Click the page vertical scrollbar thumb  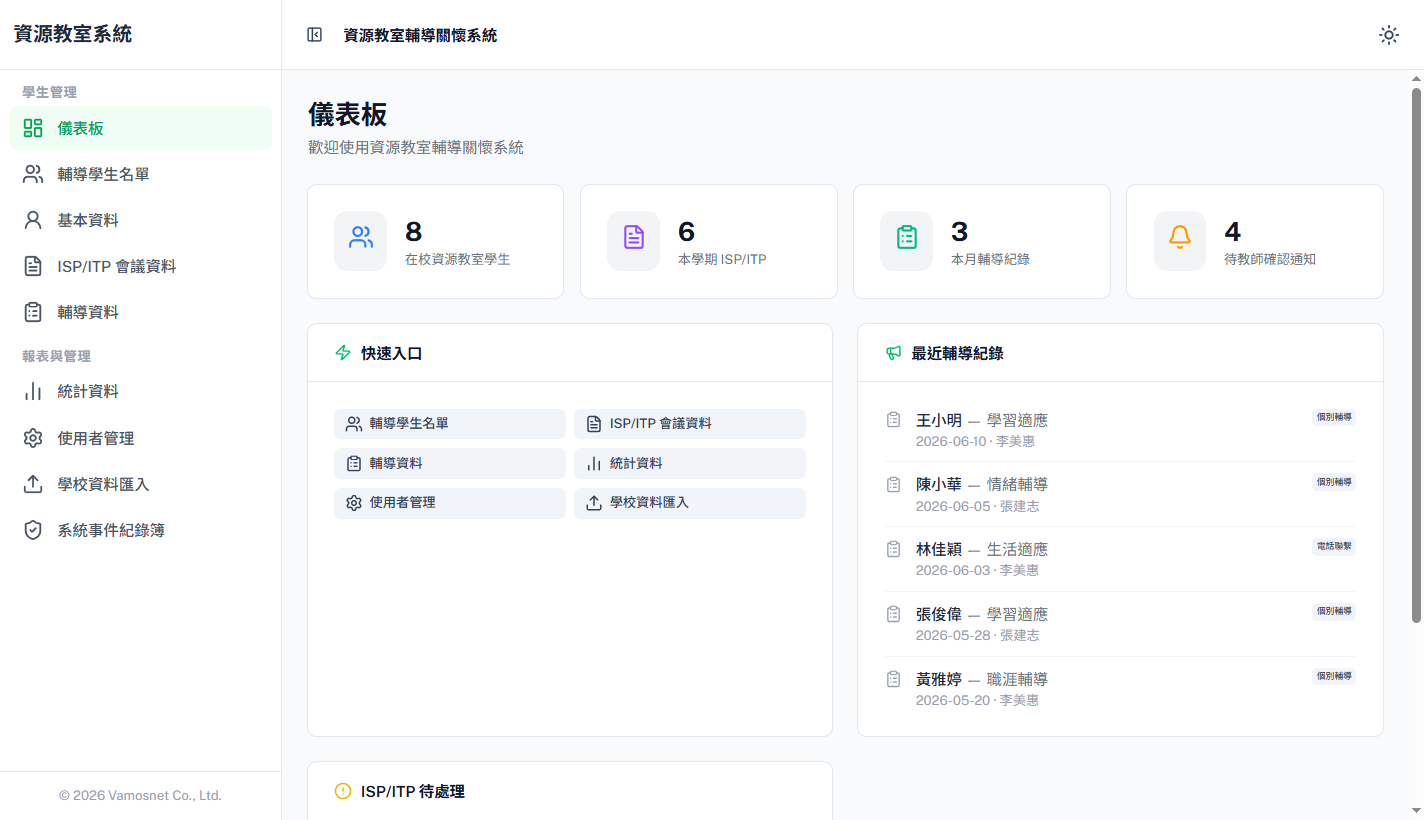pyautogui.click(x=1416, y=355)
